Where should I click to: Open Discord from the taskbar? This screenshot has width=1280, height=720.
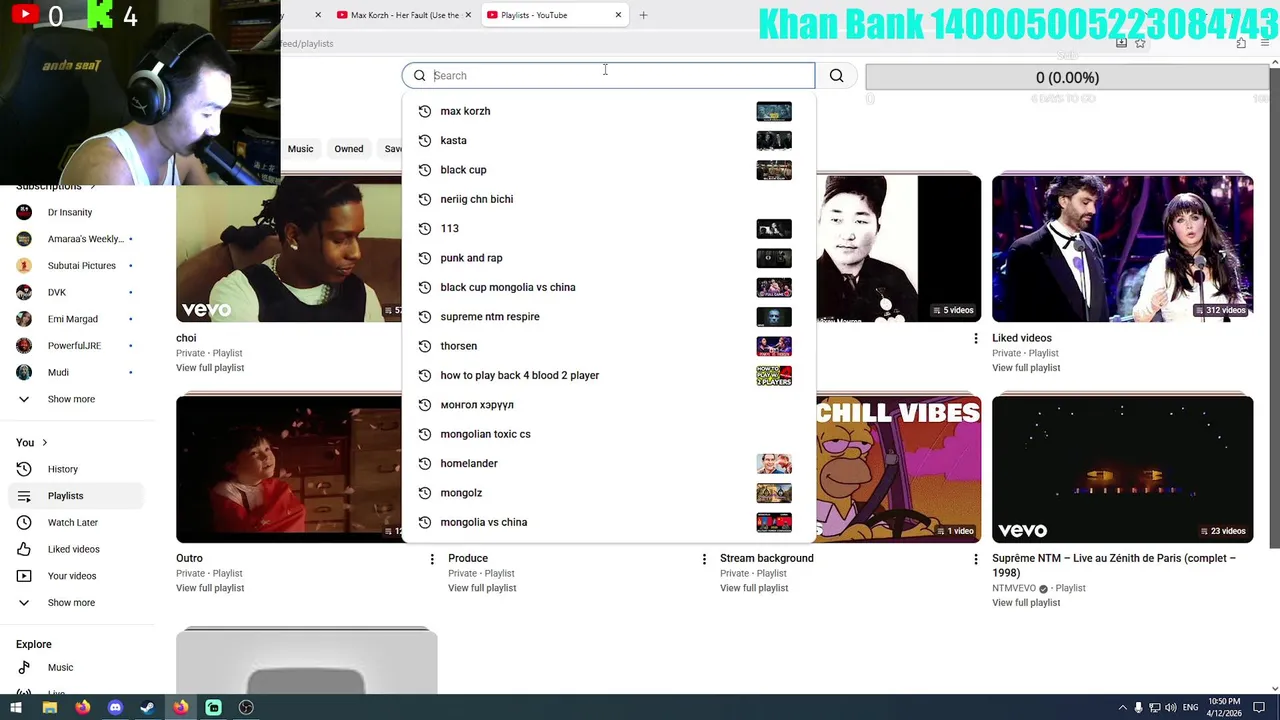(x=115, y=707)
